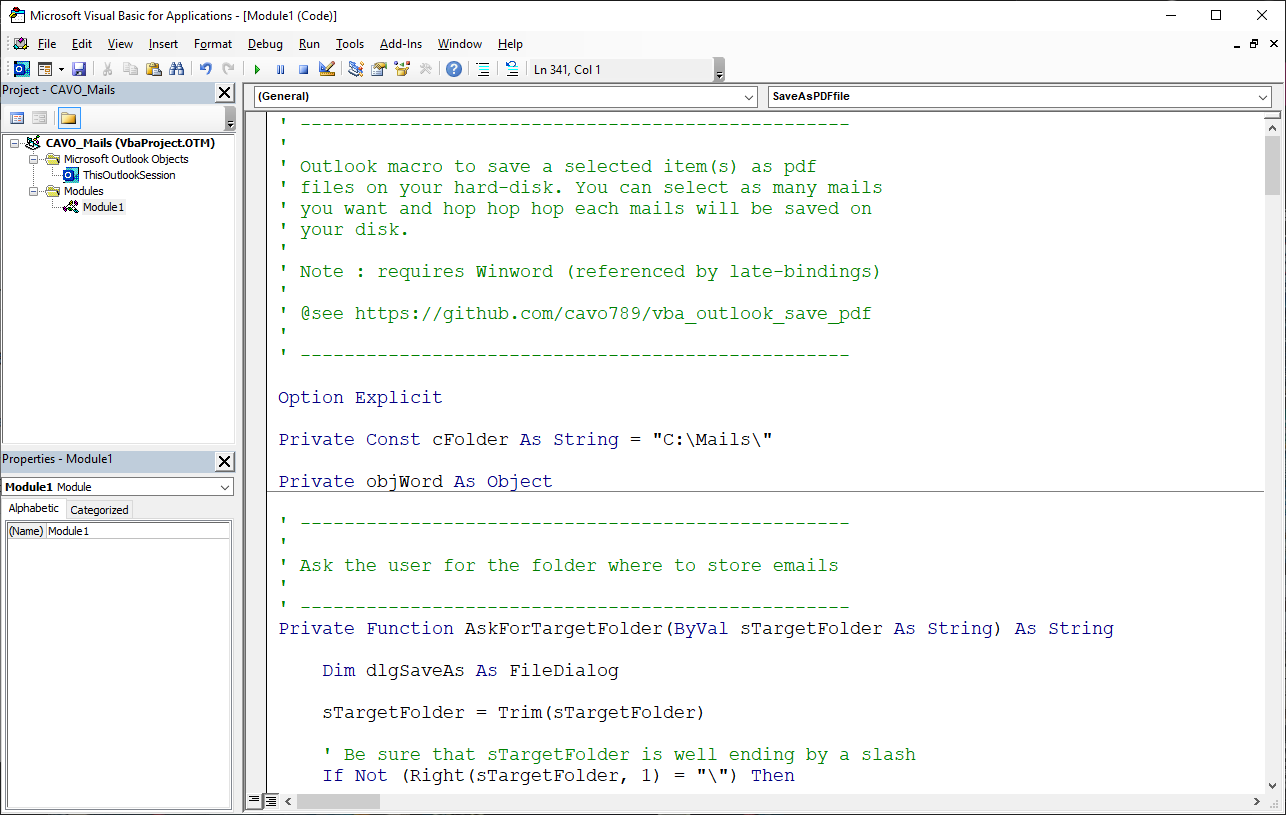Image resolution: width=1286 pixels, height=815 pixels.
Task: Open Visual Basic Help question mark icon
Action: [454, 69]
